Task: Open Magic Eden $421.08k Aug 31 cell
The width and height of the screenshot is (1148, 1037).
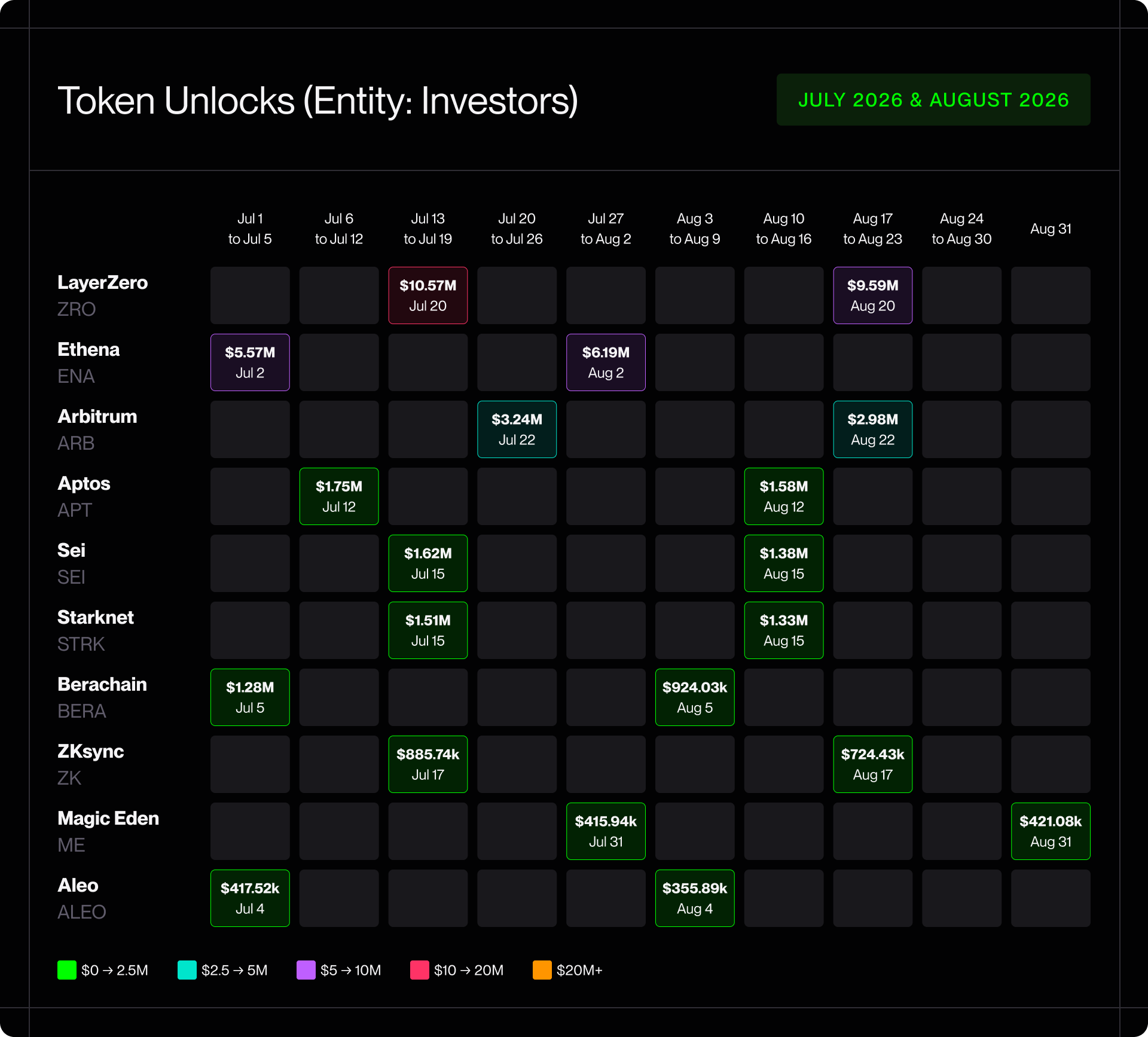Action: pos(1051,831)
